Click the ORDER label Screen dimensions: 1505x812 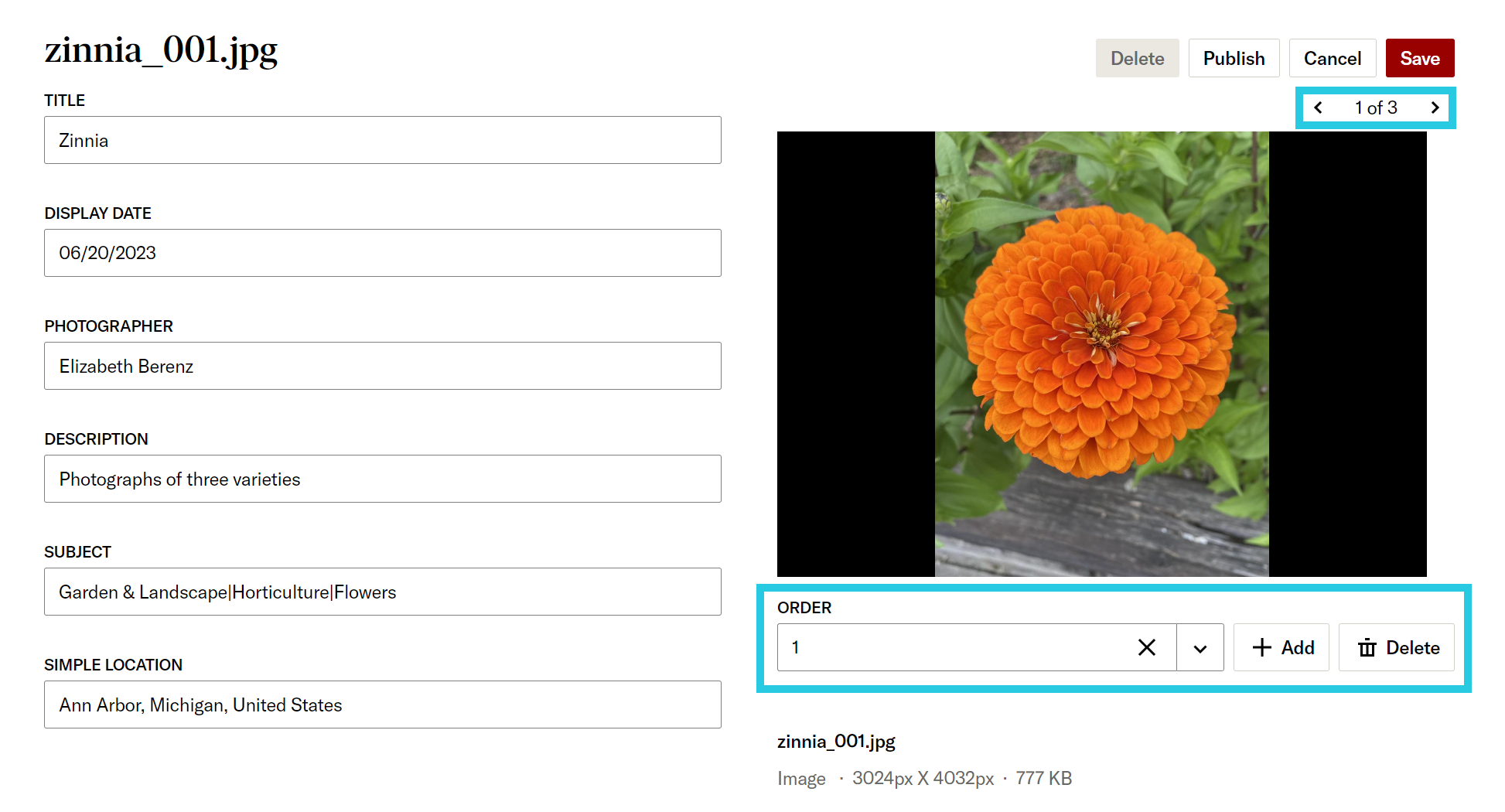point(804,608)
